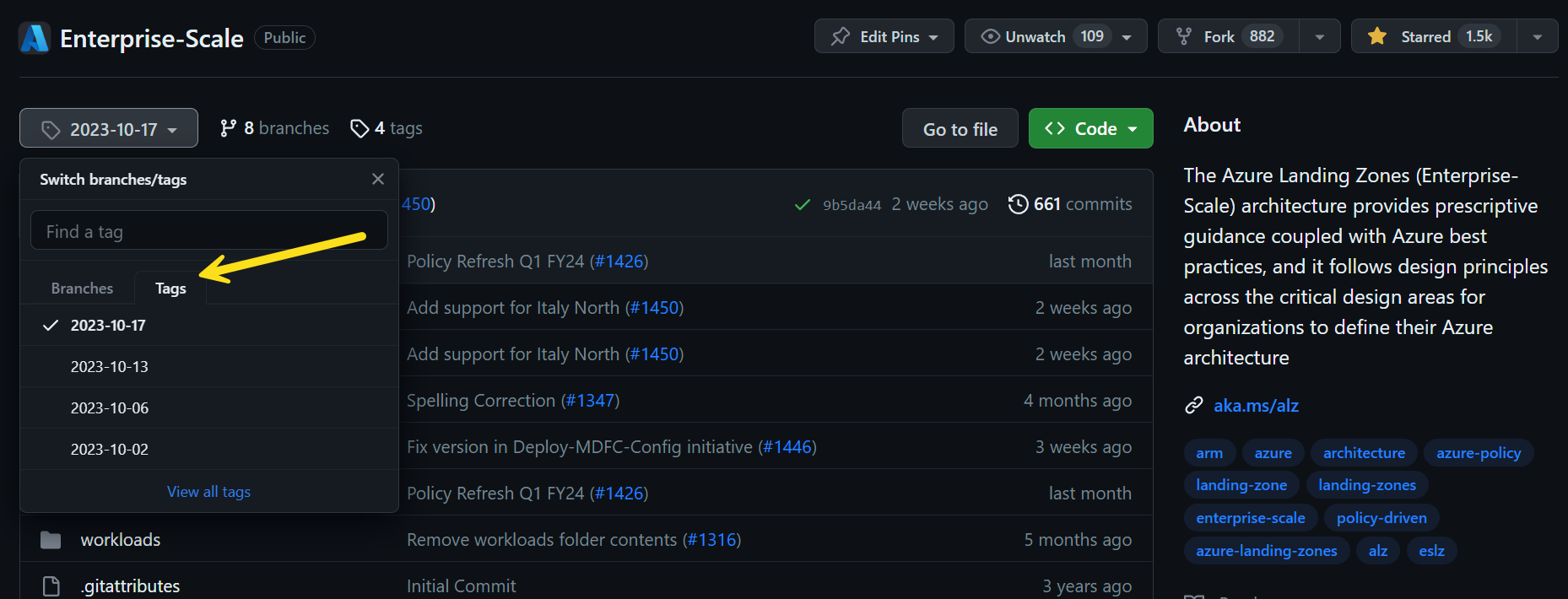This screenshot has height=599, width=1568.
Task: Click the 1.5k stars count
Action: point(1479,36)
